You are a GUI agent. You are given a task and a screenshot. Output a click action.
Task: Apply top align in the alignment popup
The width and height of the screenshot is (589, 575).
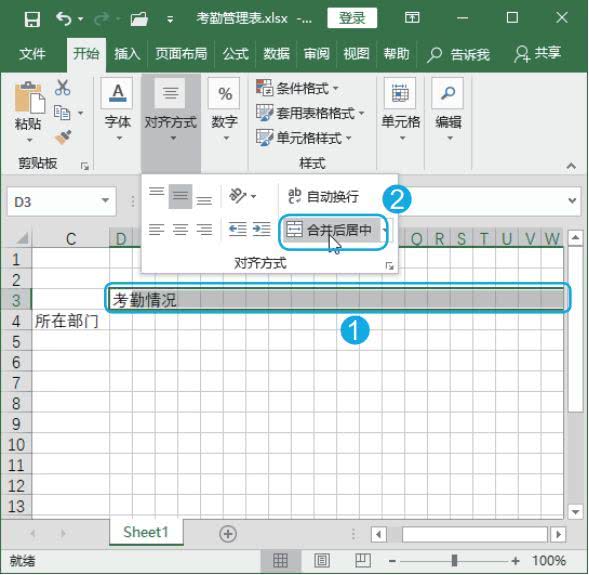click(157, 192)
